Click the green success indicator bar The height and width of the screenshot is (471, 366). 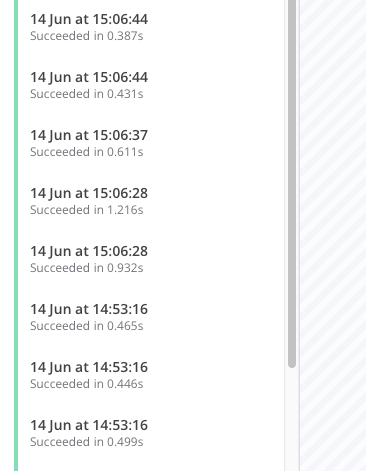(16, 235)
